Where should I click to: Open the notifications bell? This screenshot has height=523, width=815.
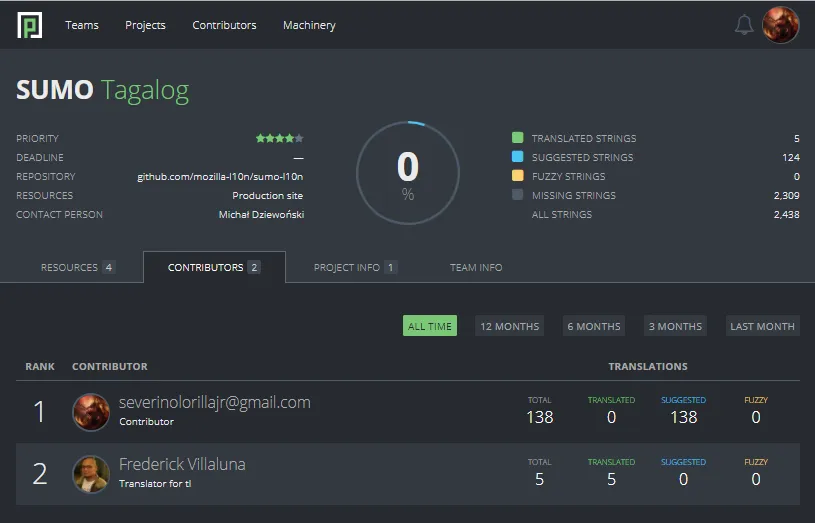tap(744, 25)
